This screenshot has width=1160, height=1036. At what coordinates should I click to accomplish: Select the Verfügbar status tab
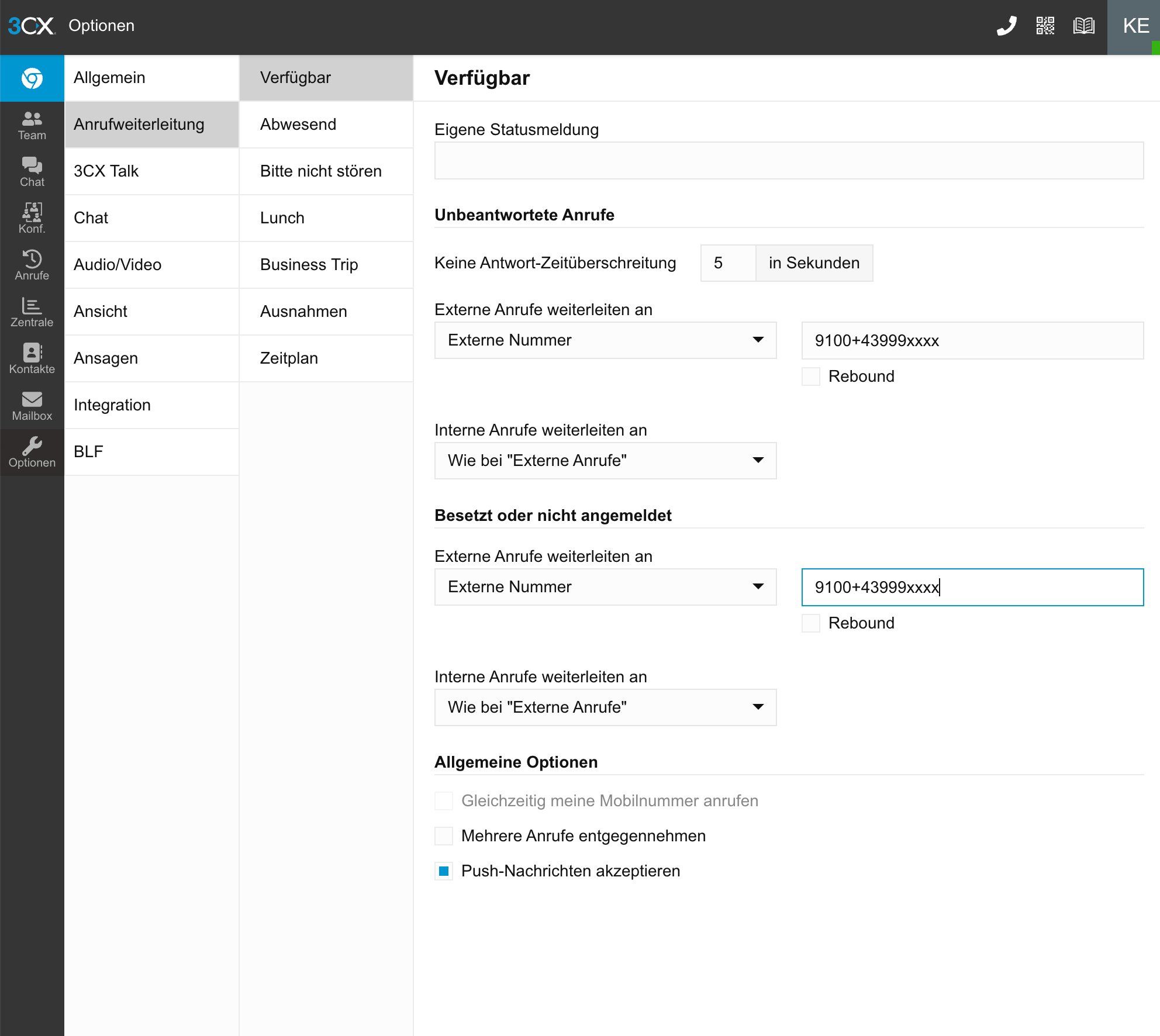tap(326, 78)
